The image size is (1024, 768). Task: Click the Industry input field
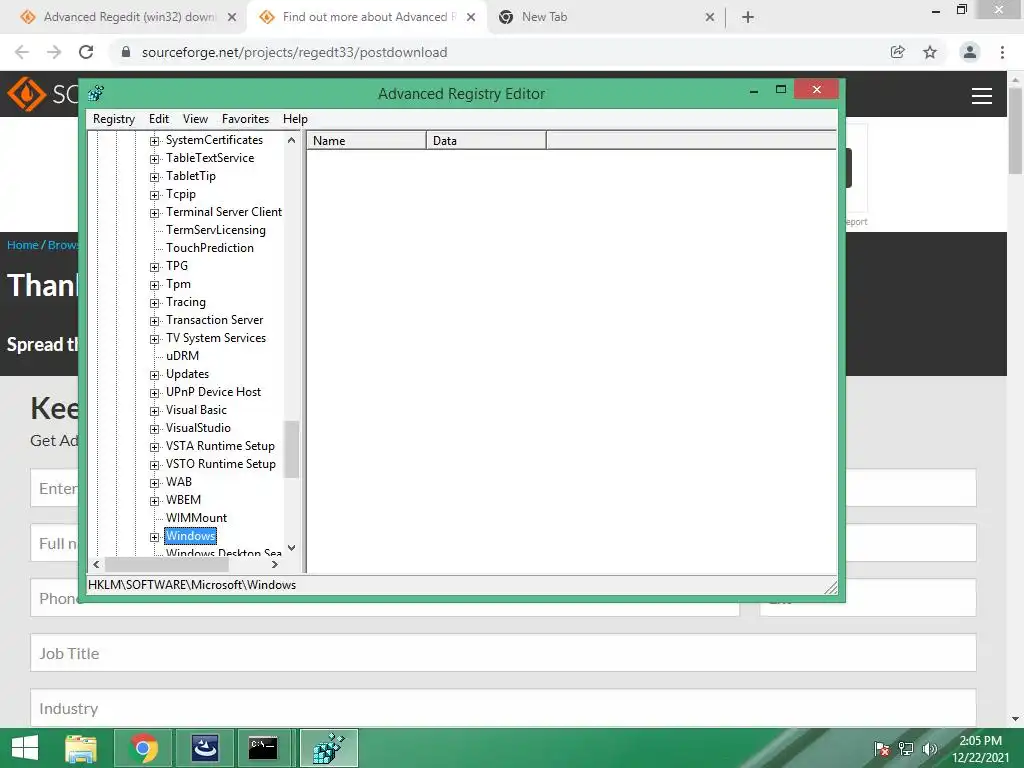tap(503, 708)
